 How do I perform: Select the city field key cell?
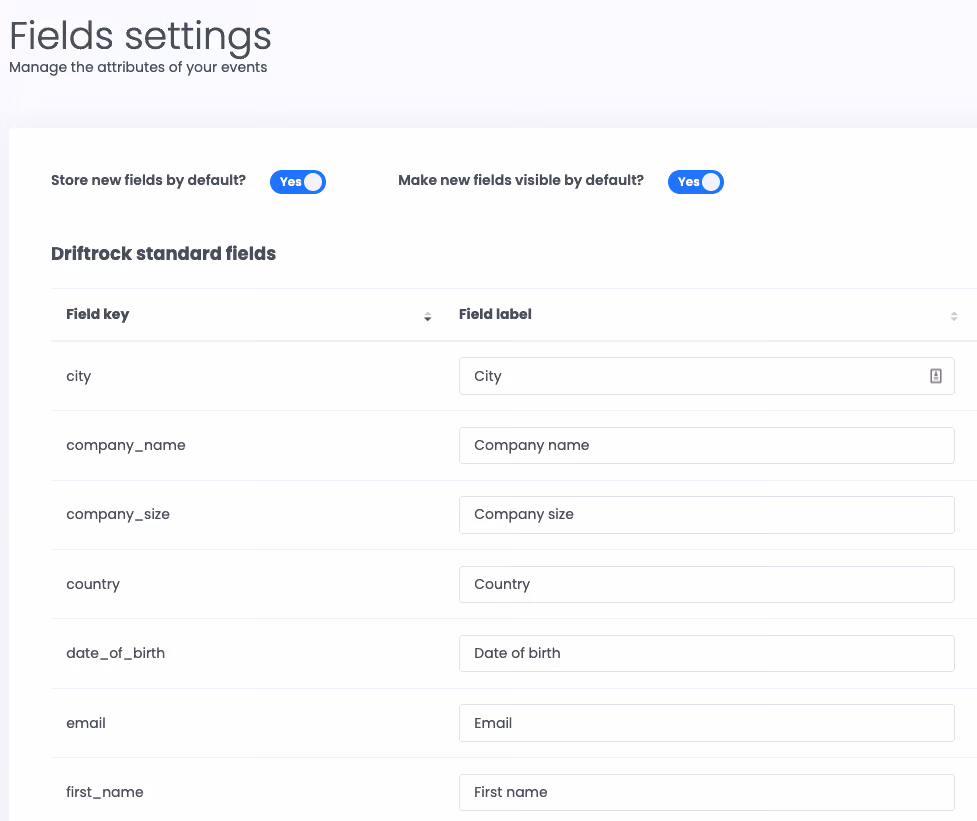[79, 376]
